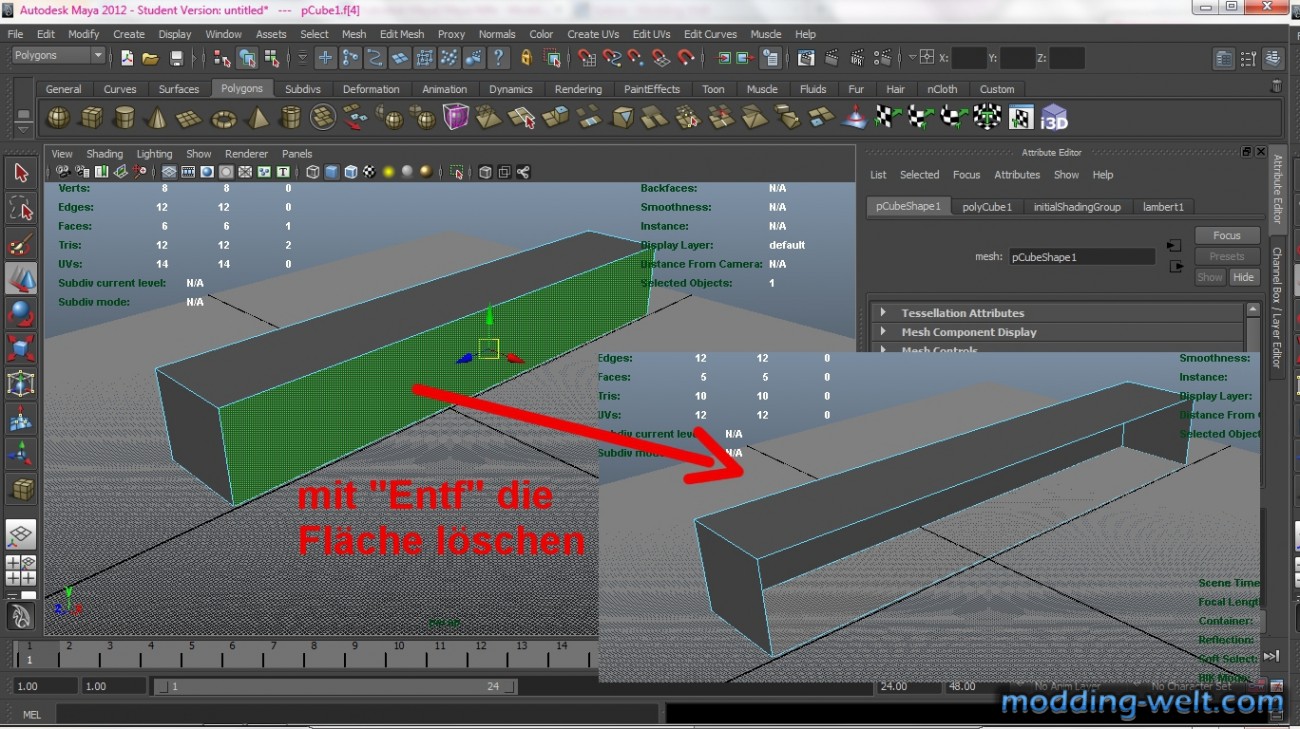1300x729 pixels.
Task: Click the new scene icon
Action: (127, 58)
